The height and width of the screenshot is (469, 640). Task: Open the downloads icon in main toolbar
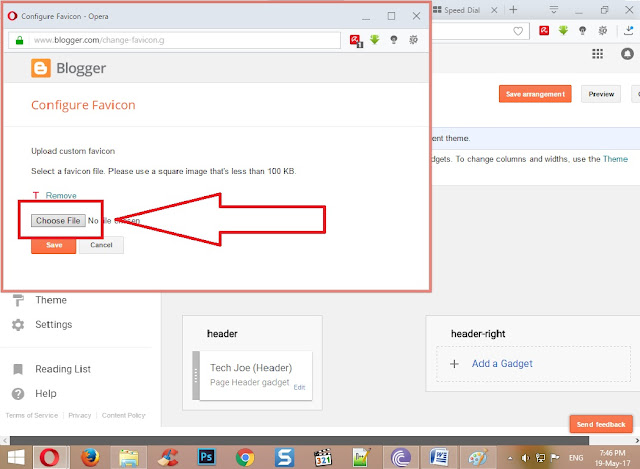pos(629,30)
